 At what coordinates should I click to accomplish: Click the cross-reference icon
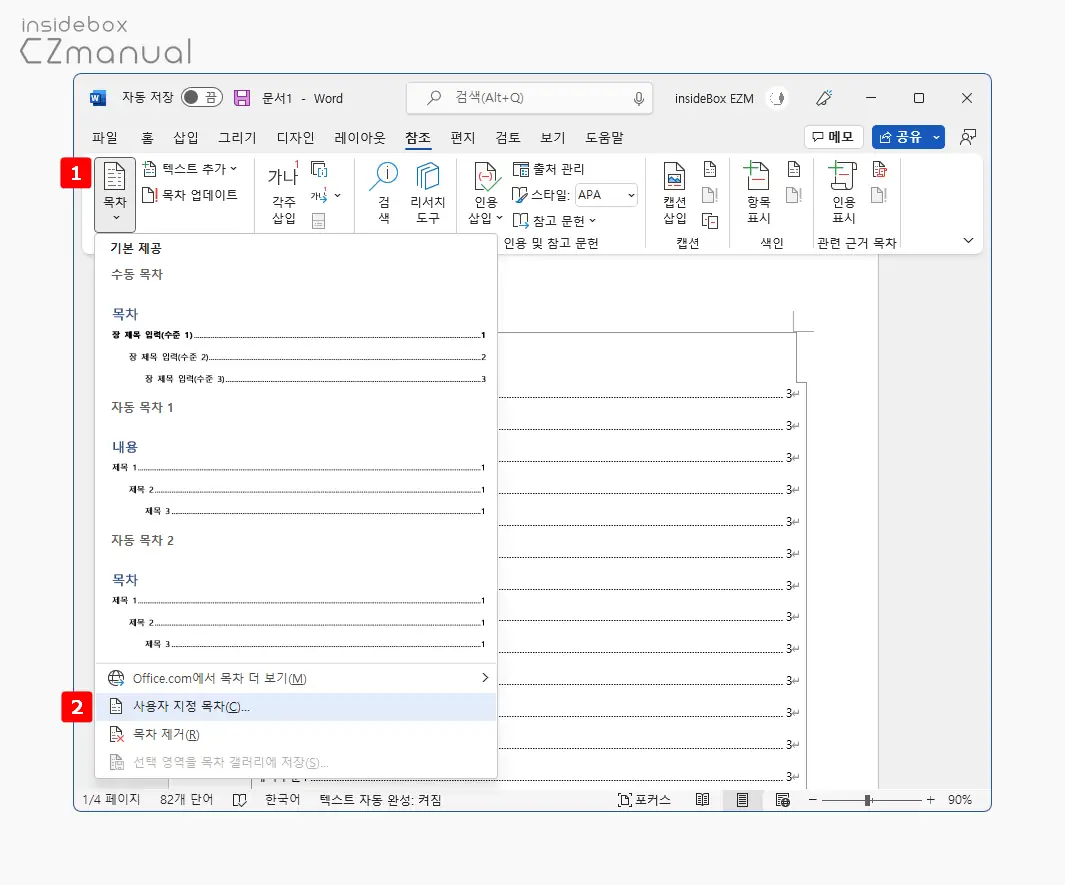tap(710, 221)
